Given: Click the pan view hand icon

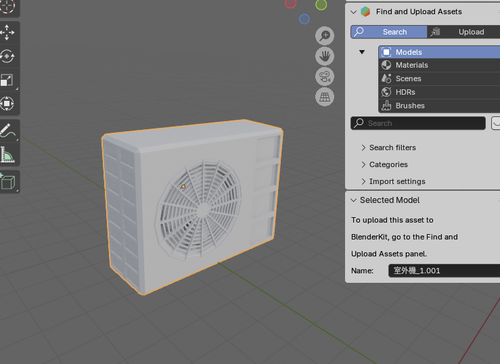Looking at the screenshot, I should (325, 56).
